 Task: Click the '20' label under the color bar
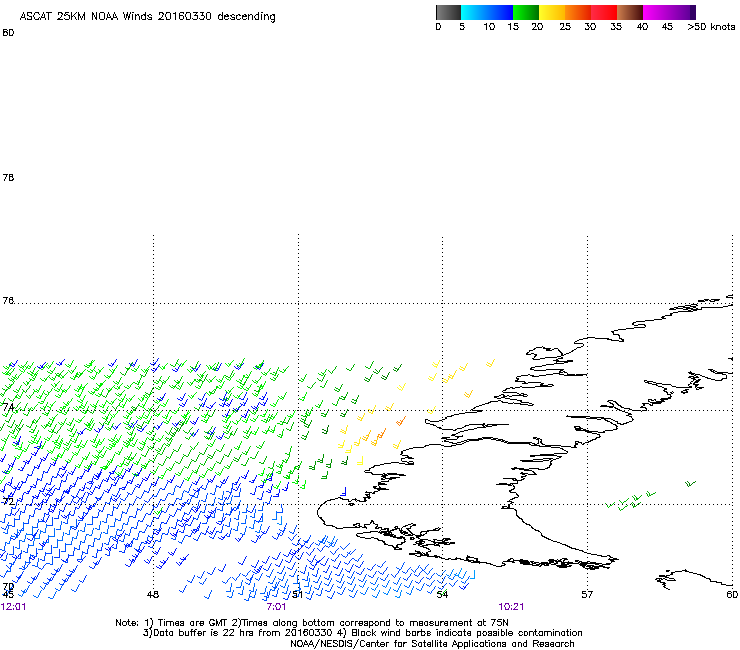537,27
